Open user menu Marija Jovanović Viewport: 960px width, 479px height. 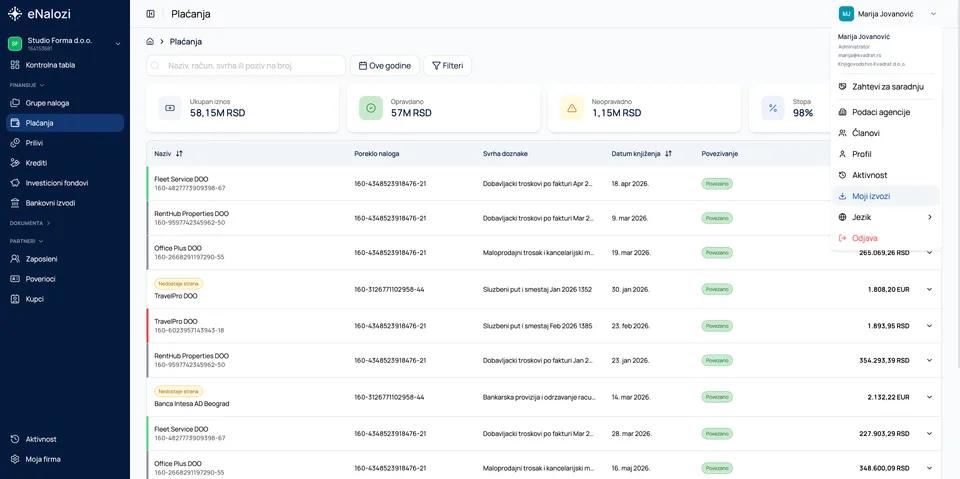(888, 13)
